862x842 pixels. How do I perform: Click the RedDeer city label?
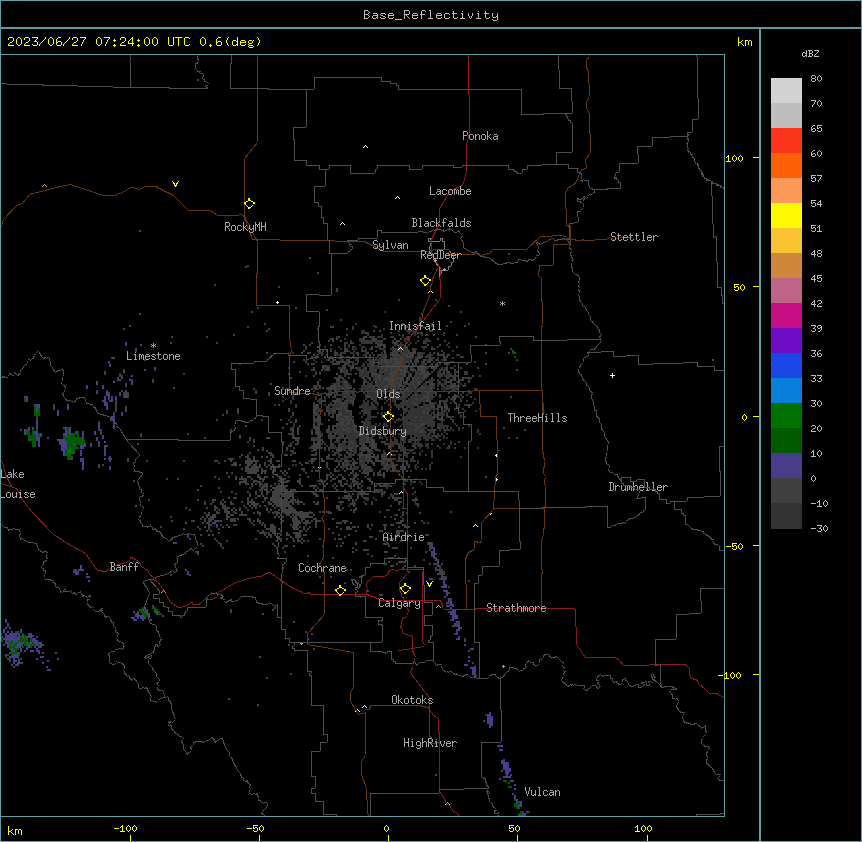440,255
